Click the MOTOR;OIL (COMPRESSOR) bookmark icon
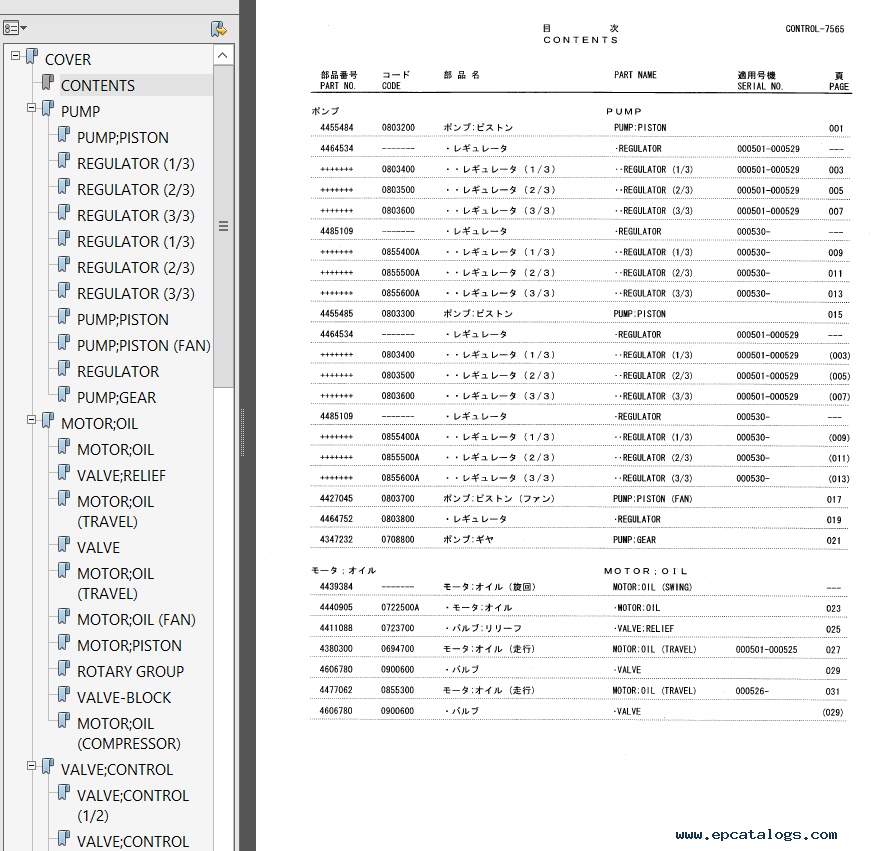 coord(64,720)
